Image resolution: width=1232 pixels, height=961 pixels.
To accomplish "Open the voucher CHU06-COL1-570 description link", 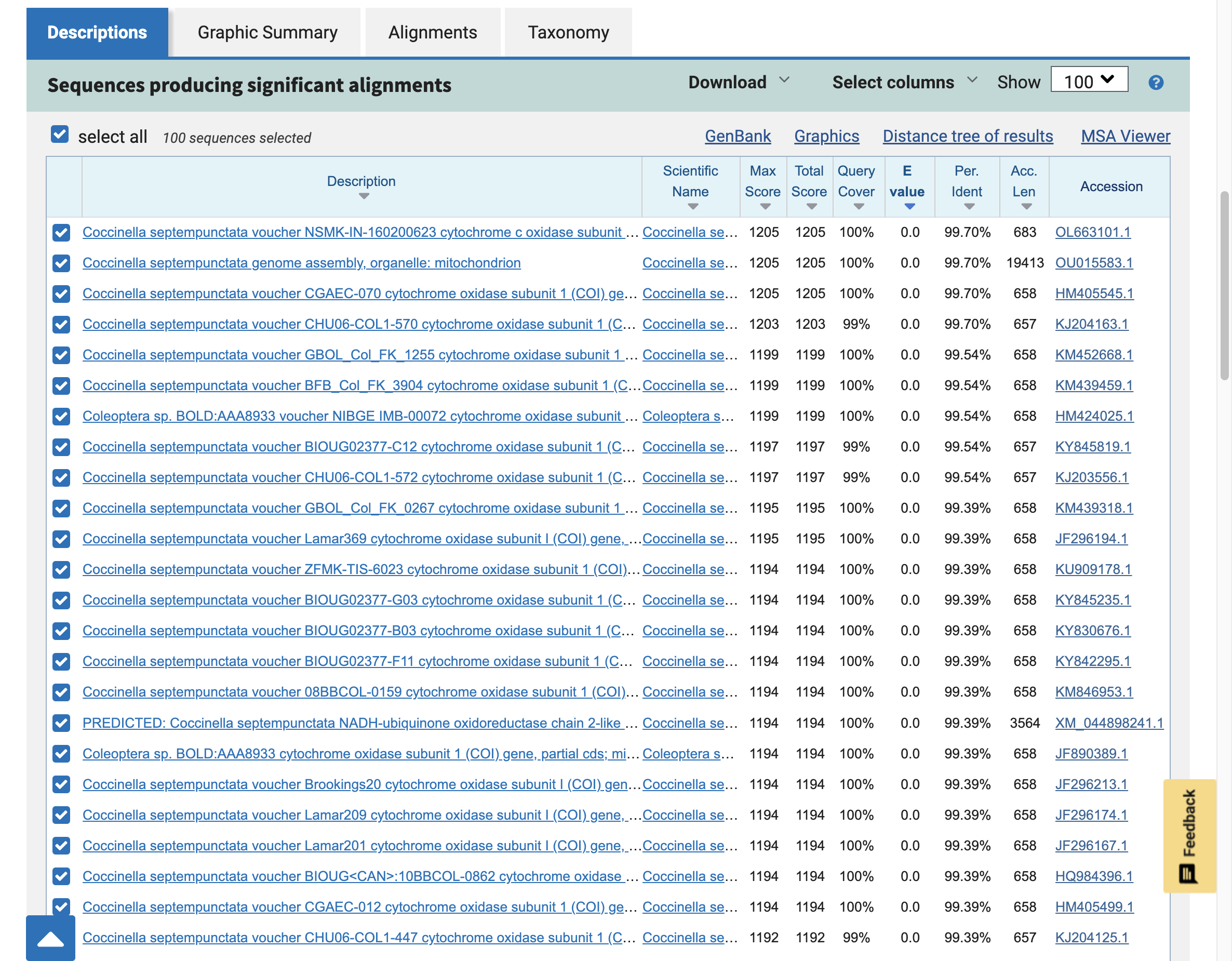I will [x=359, y=325].
